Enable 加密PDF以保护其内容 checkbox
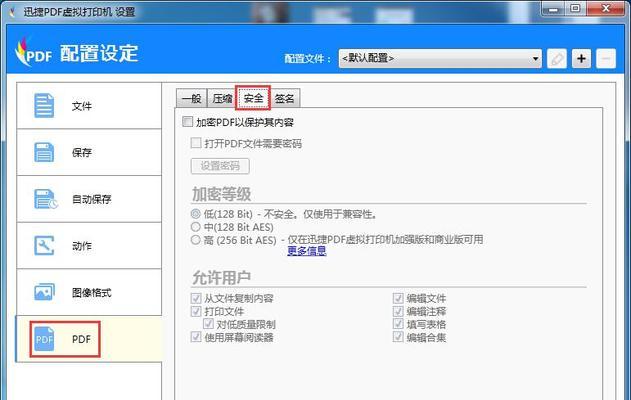 coord(188,122)
